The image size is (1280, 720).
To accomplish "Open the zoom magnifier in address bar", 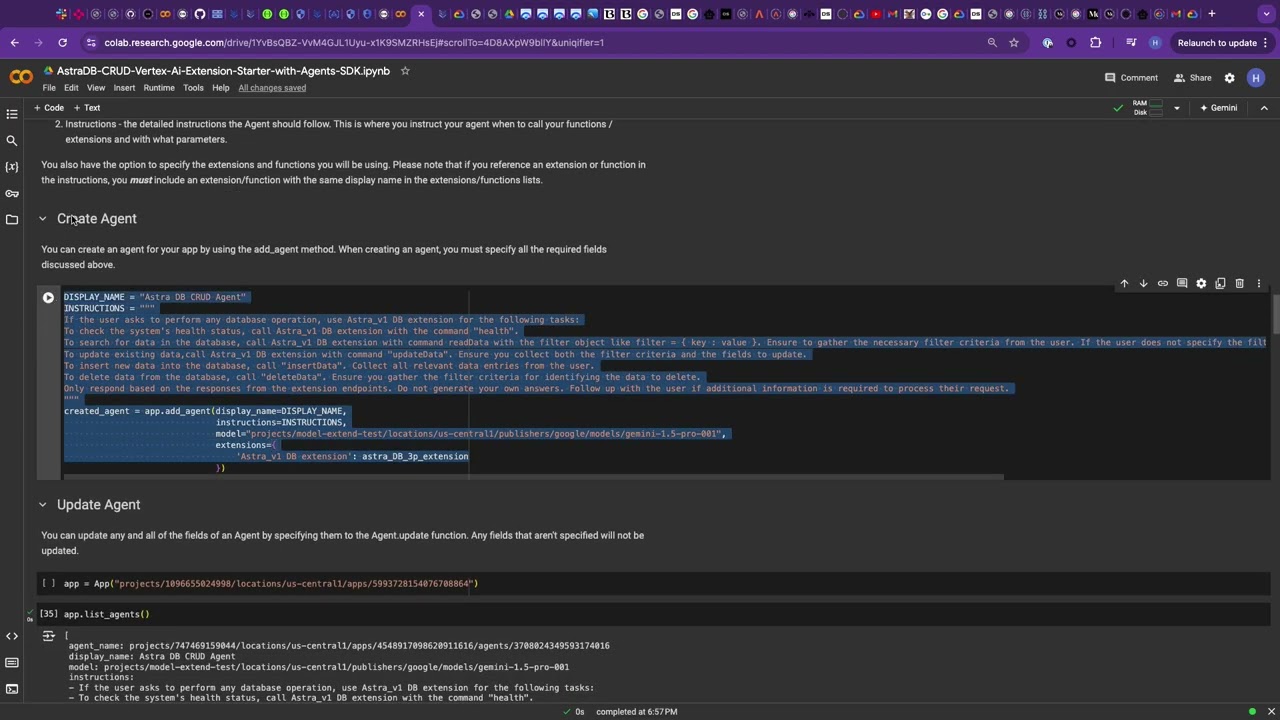I will point(992,43).
